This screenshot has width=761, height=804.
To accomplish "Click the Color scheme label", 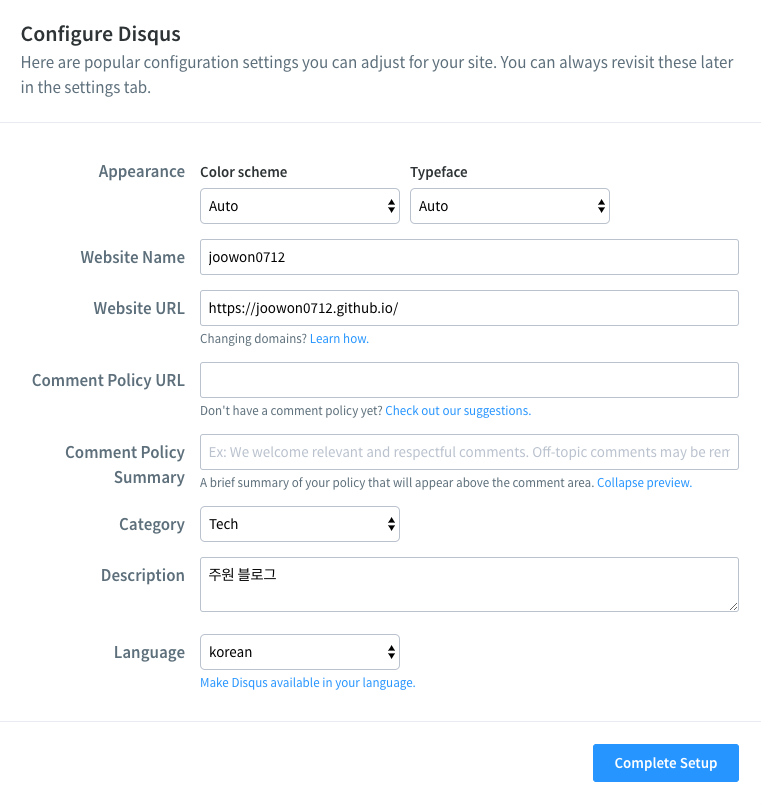I will pyautogui.click(x=244, y=172).
